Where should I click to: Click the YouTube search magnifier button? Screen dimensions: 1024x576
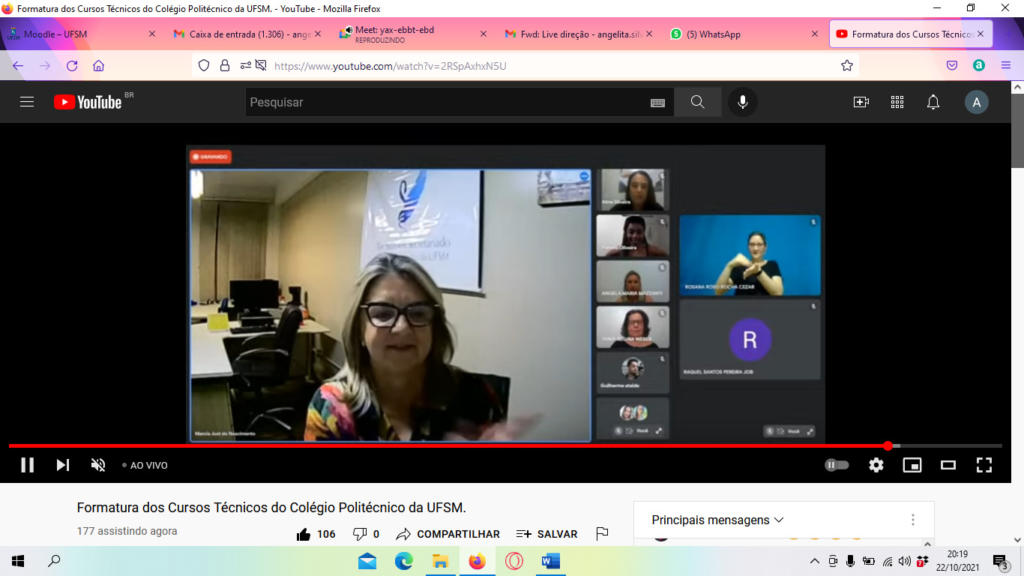(x=697, y=102)
